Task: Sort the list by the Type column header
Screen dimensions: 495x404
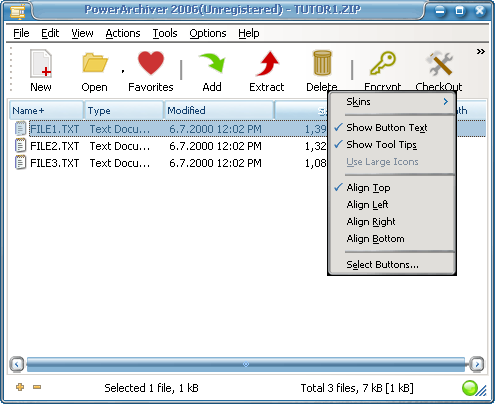Action: click(124, 110)
